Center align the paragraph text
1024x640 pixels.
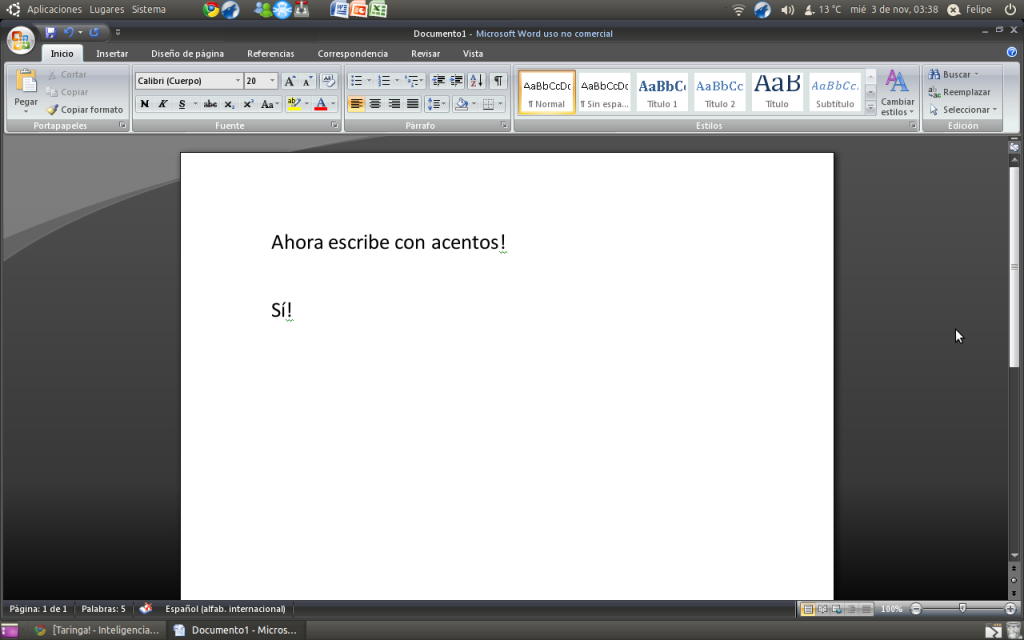pyautogui.click(x=375, y=104)
